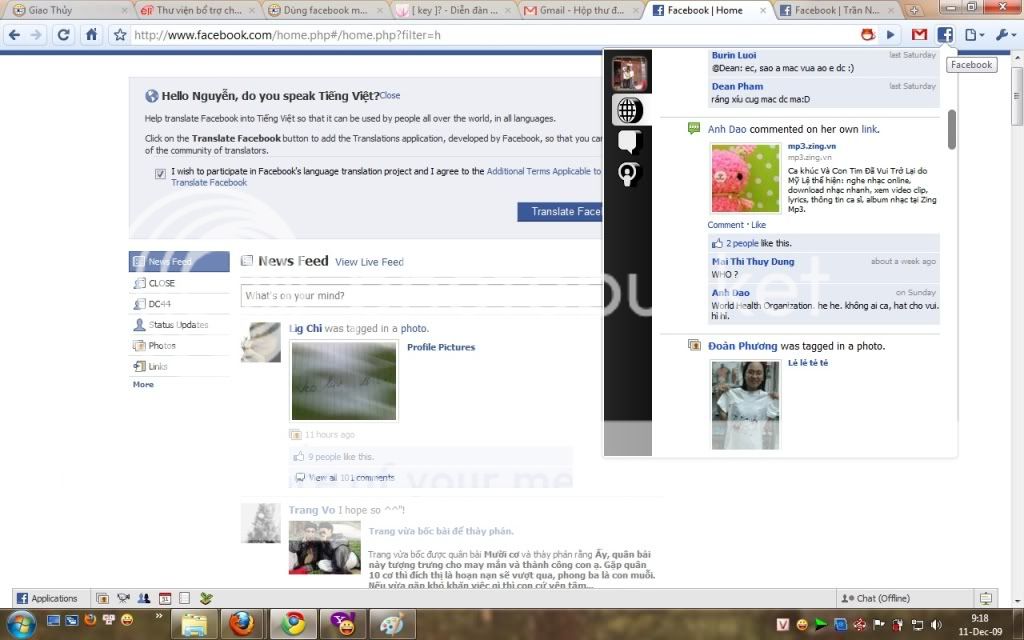Click the volume speaker tray icon
Viewport: 1024px width, 640px height.
[936, 624]
